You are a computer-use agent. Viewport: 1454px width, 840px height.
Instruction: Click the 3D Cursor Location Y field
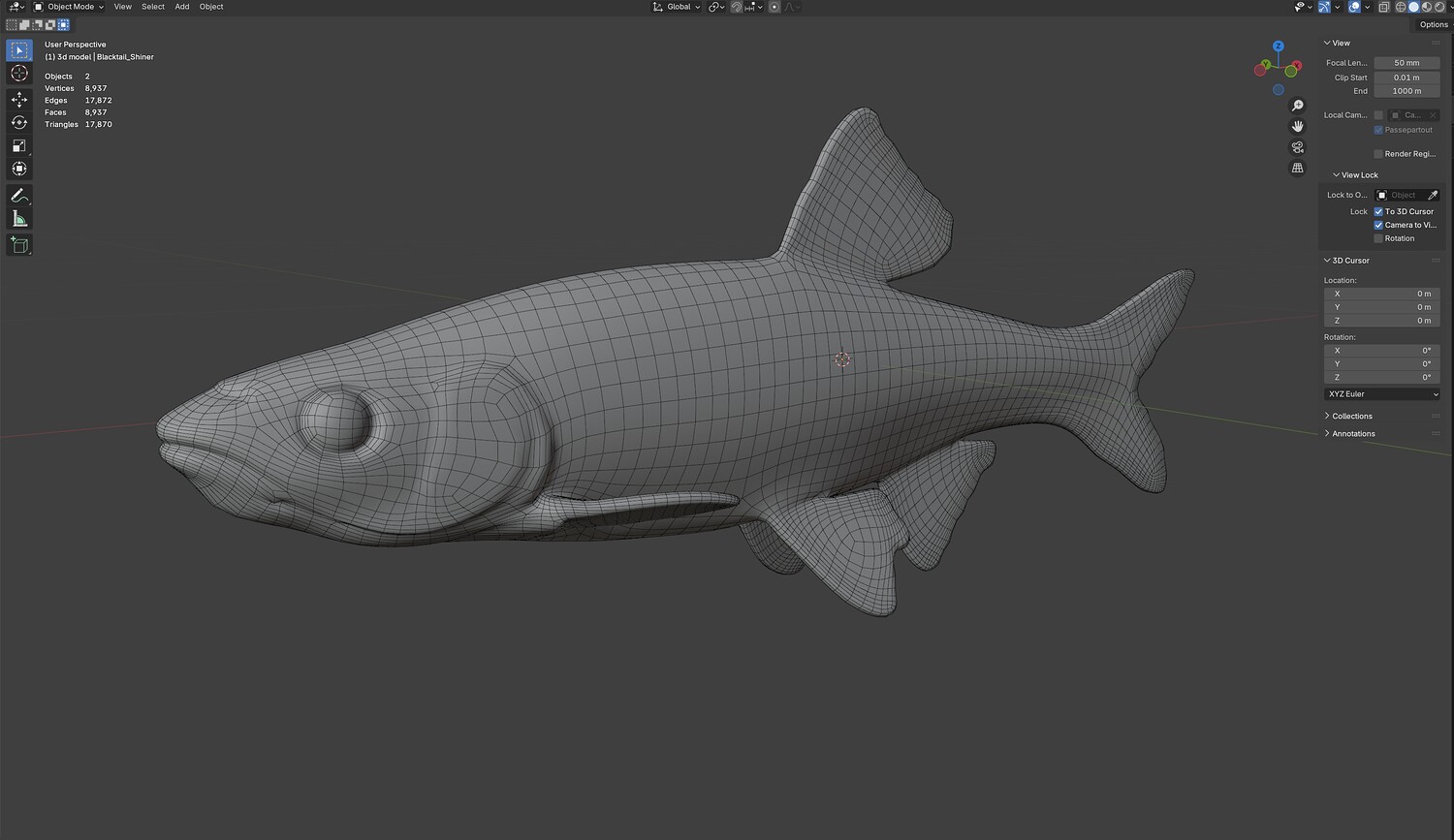[x=1381, y=307]
